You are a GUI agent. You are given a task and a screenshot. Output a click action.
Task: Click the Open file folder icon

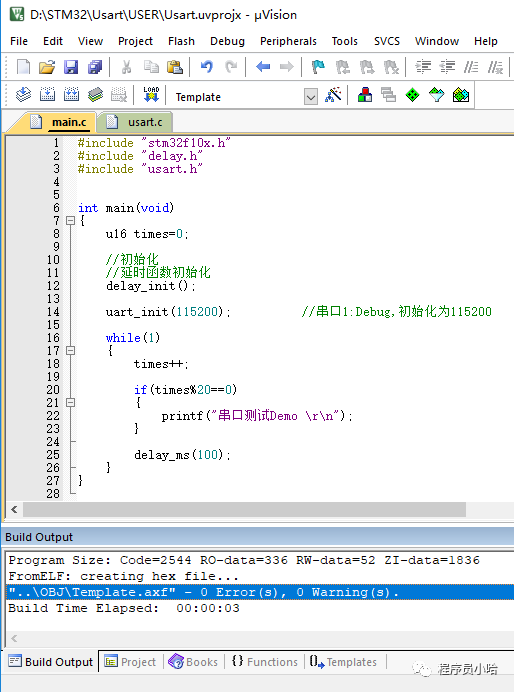tap(47, 67)
